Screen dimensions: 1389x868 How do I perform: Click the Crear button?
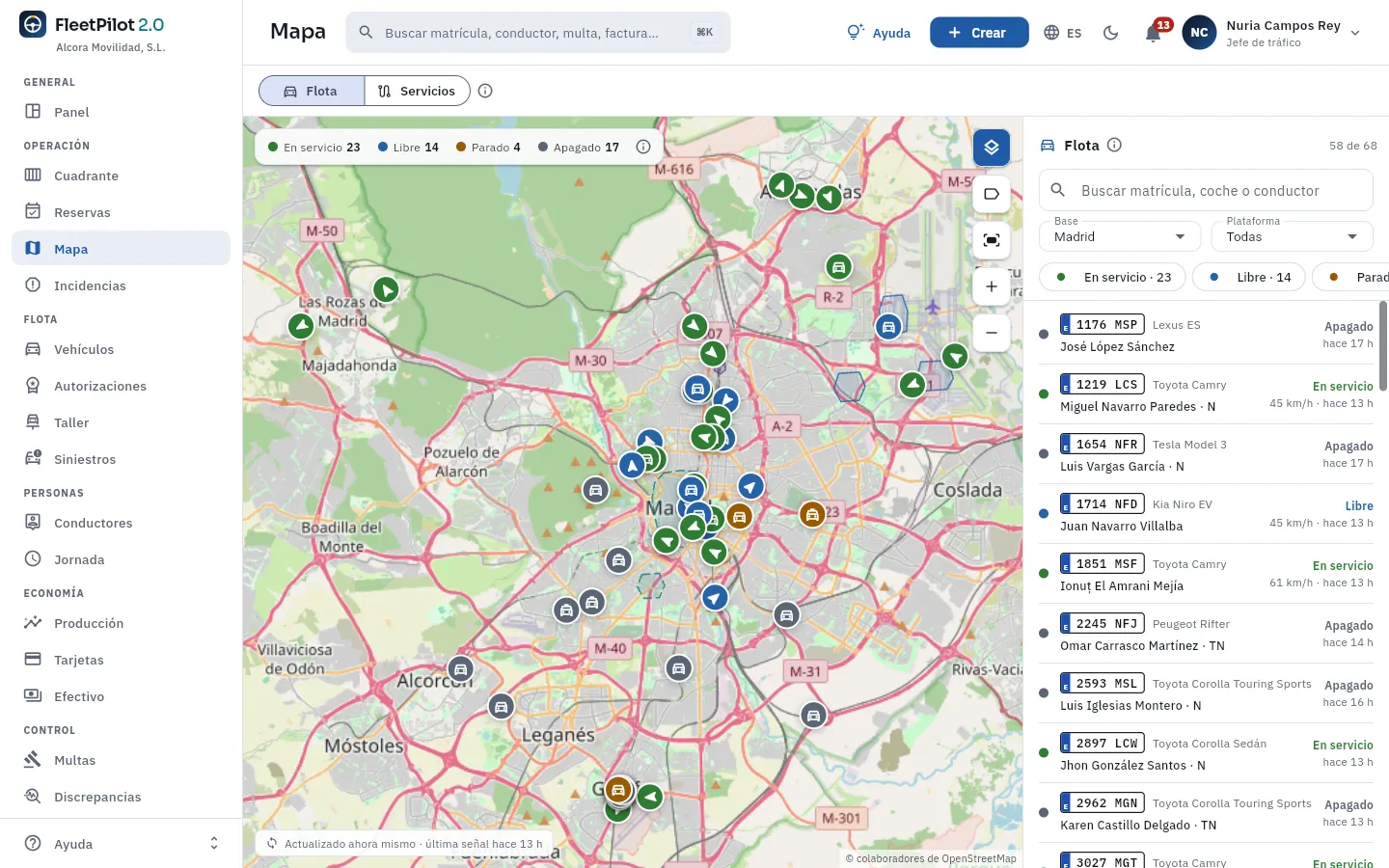point(979,33)
